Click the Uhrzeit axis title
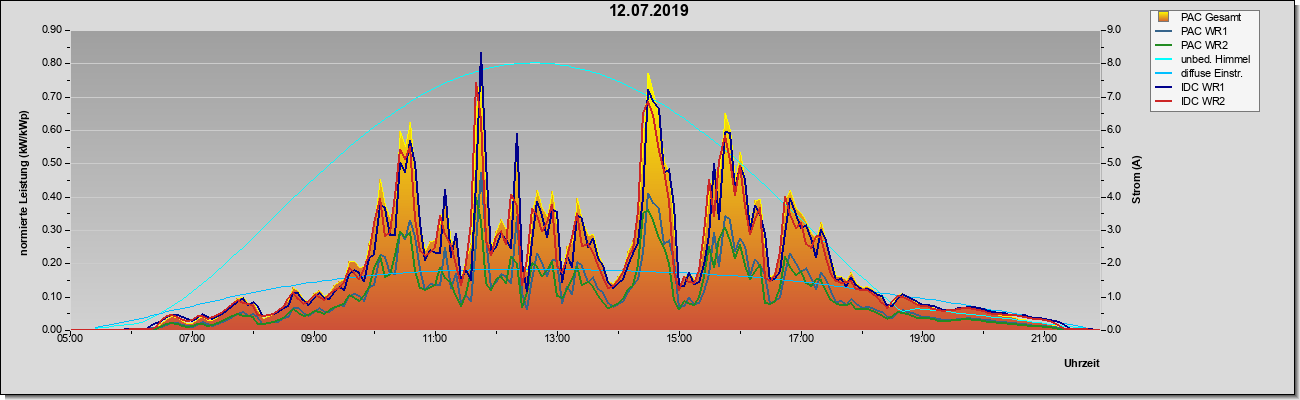Screen dimensions: 1300x400 pyautogui.click(x=1081, y=364)
